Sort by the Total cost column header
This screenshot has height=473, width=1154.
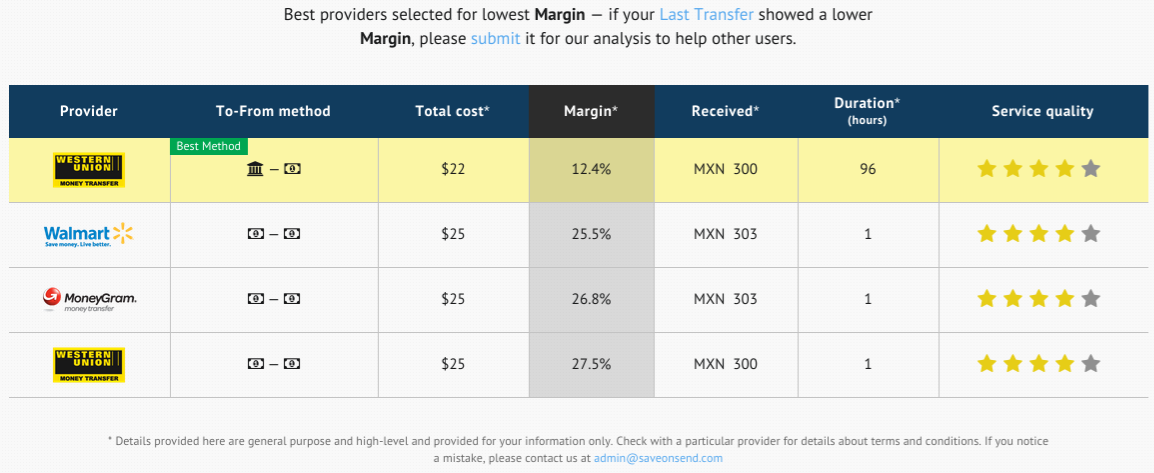coord(452,111)
